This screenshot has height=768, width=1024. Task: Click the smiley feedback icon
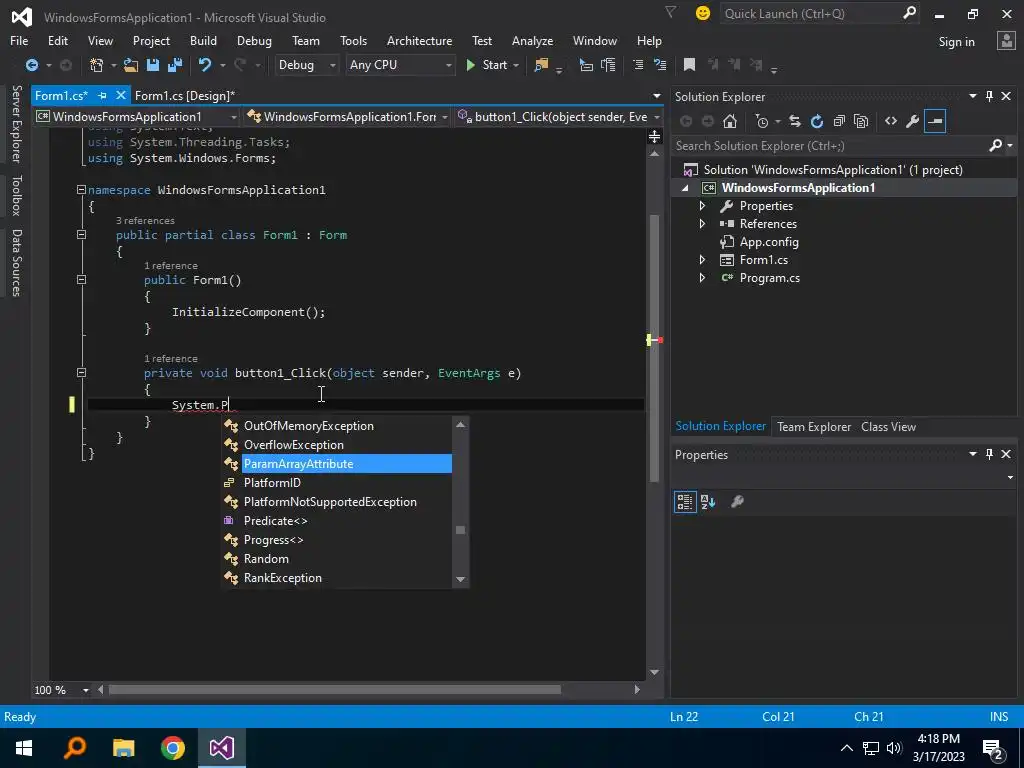pos(703,13)
